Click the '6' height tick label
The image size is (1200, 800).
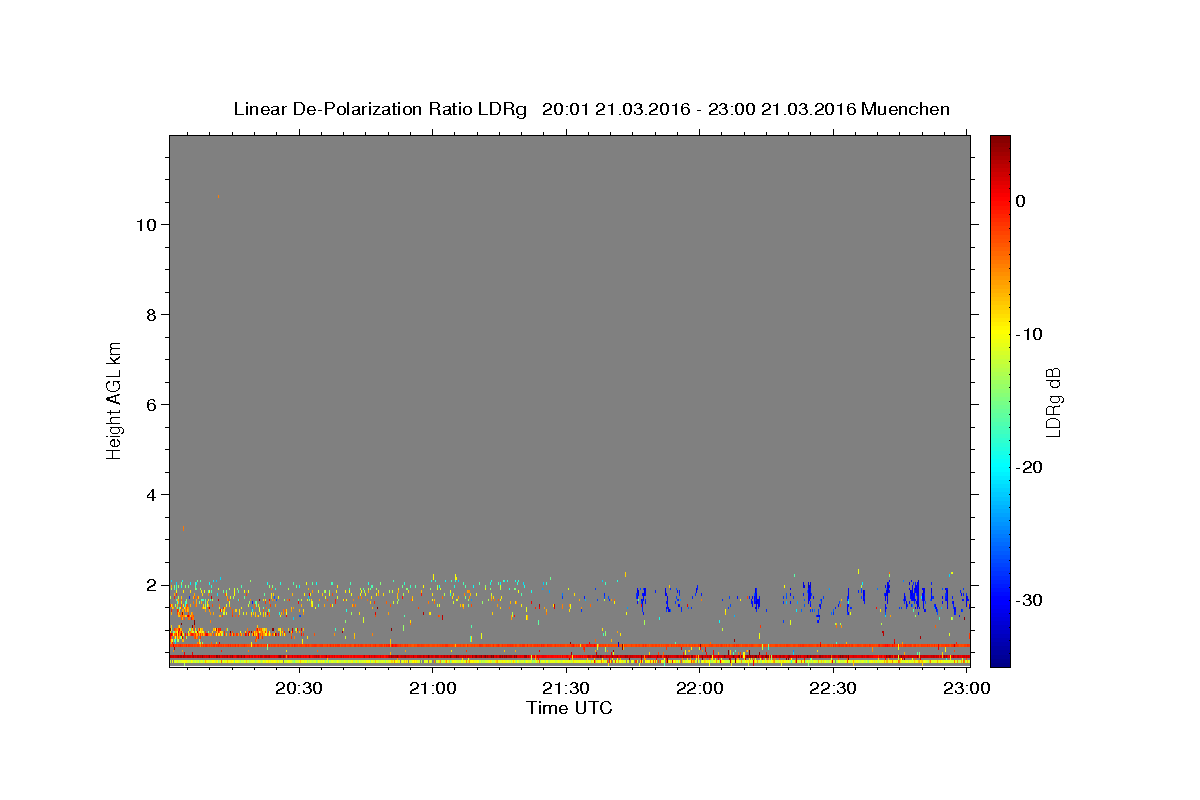click(x=149, y=404)
